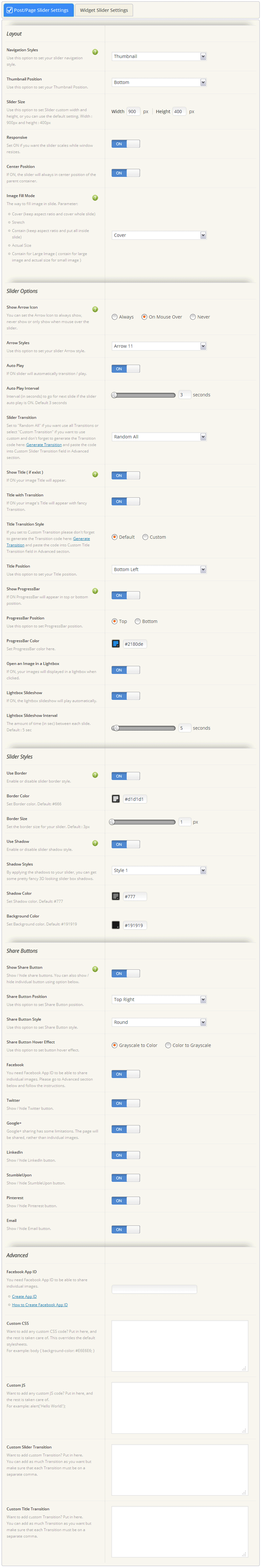Toggle Lightbox Slideshow switch
261x1568 pixels.
[126, 696]
